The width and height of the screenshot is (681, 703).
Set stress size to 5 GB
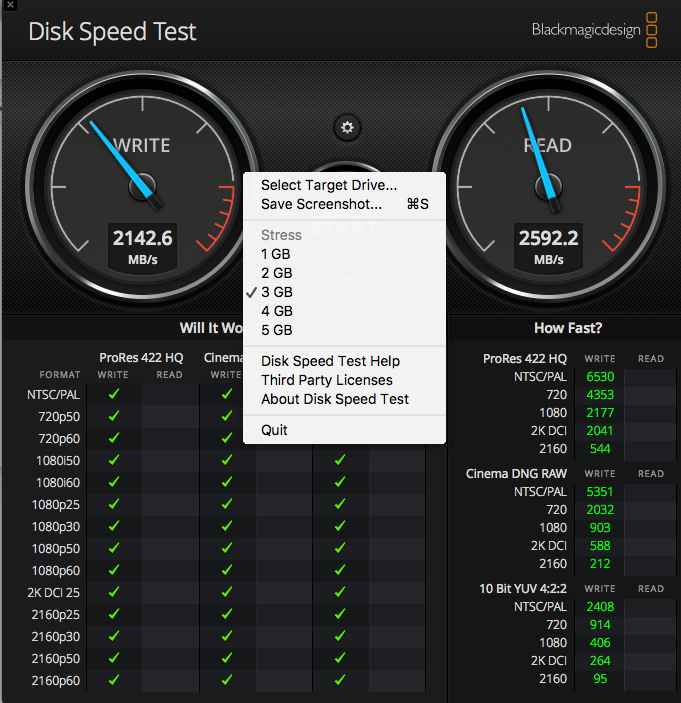click(x=344, y=330)
